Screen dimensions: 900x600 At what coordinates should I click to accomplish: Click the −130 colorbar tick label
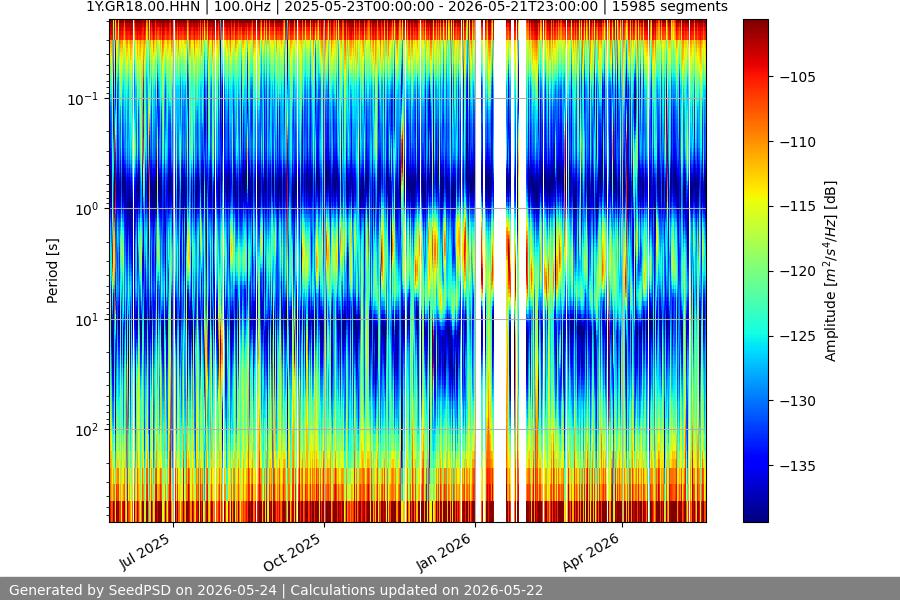pyautogui.click(x=798, y=401)
